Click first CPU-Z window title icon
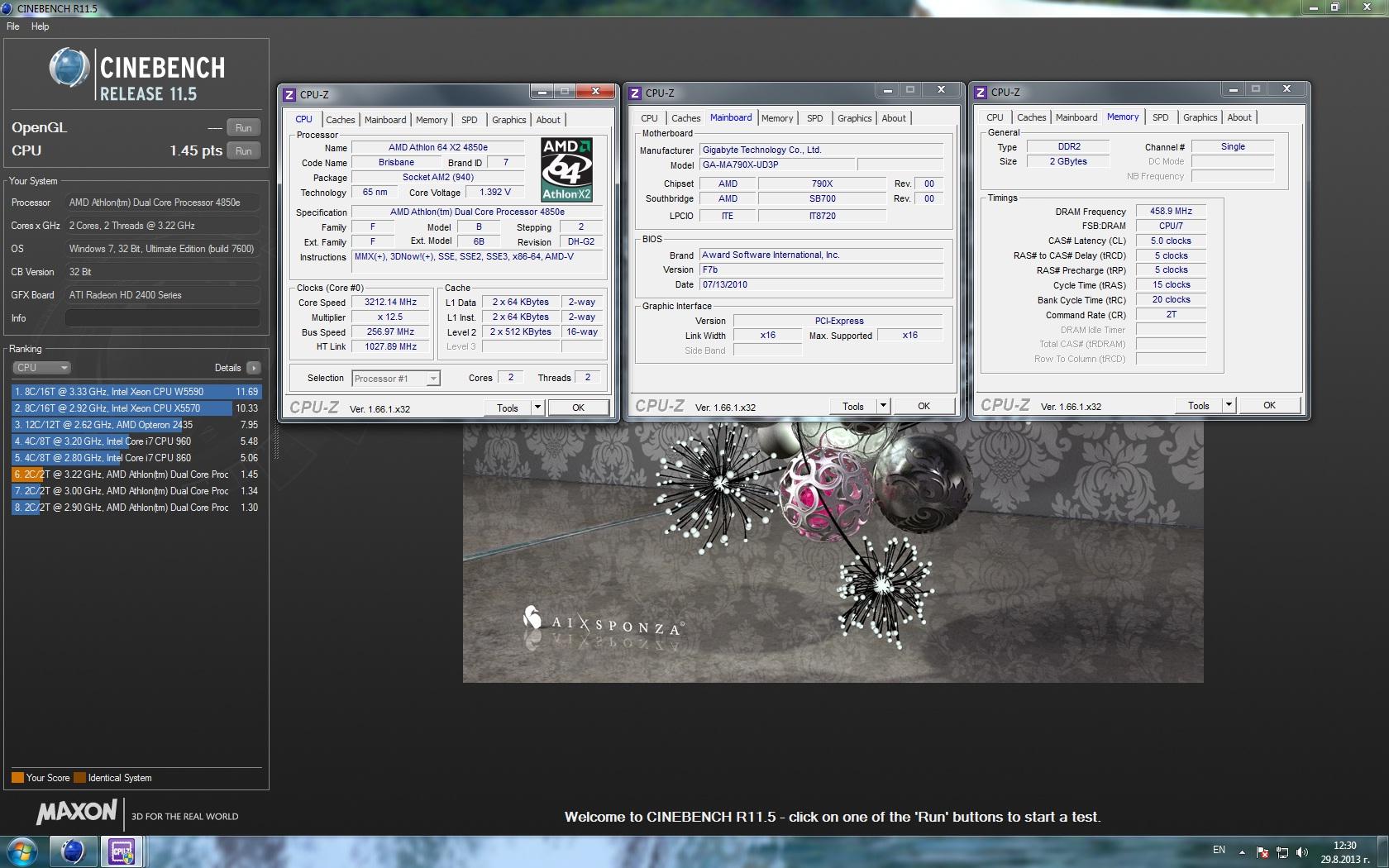Viewport: 1389px width, 868px height. pyautogui.click(x=289, y=95)
